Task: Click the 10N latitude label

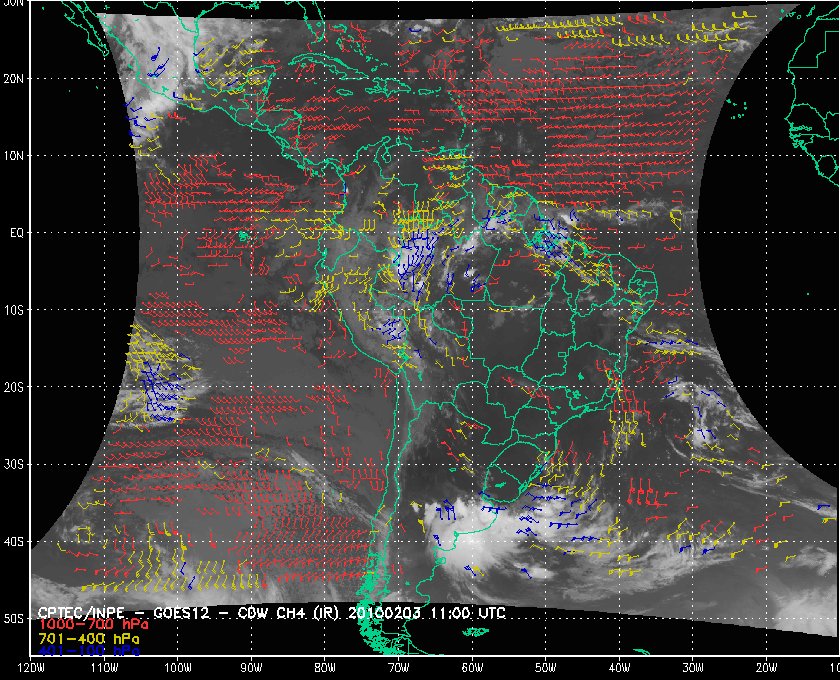Action: [13, 155]
